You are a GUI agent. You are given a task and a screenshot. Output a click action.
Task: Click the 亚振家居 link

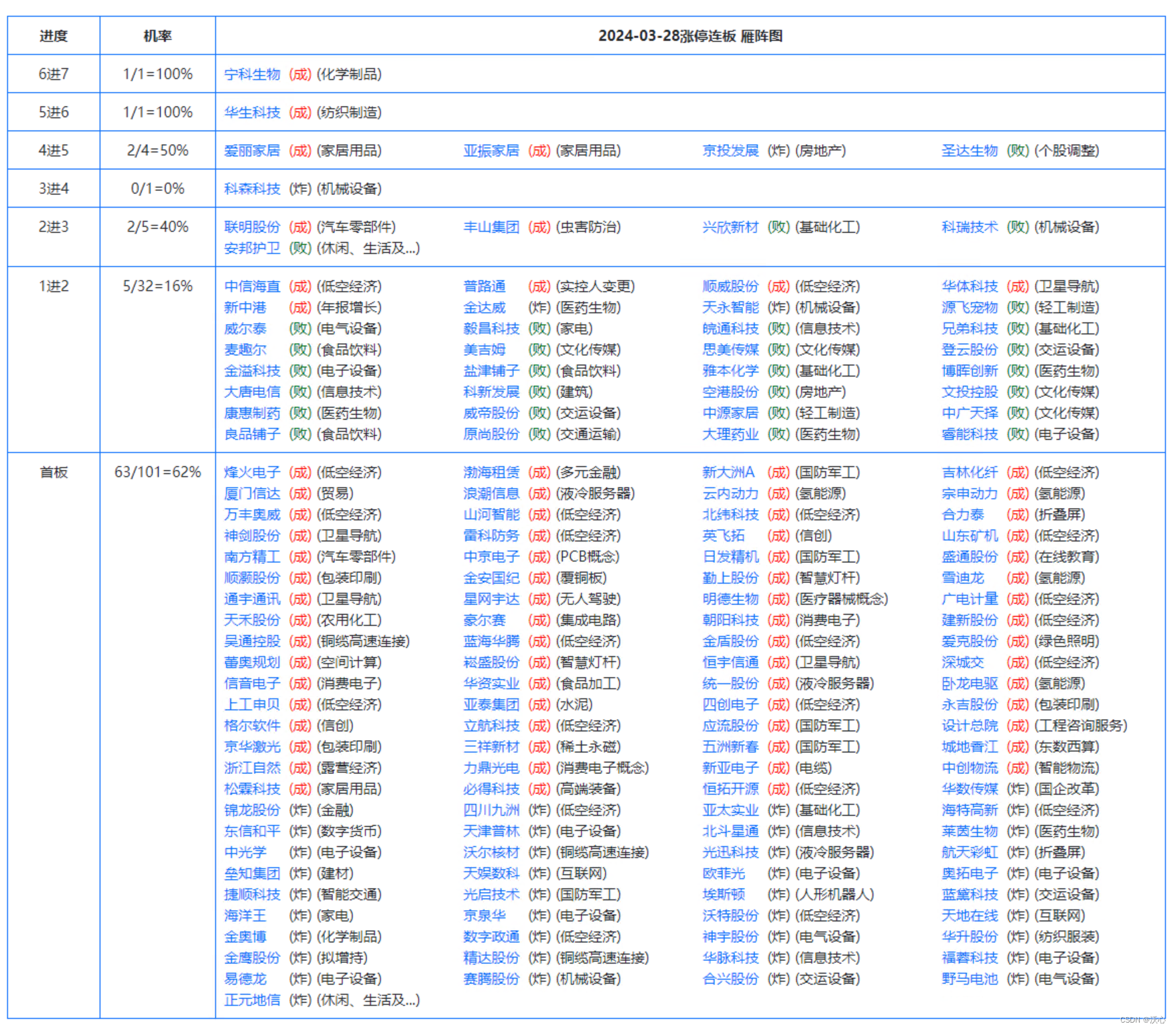[491, 151]
